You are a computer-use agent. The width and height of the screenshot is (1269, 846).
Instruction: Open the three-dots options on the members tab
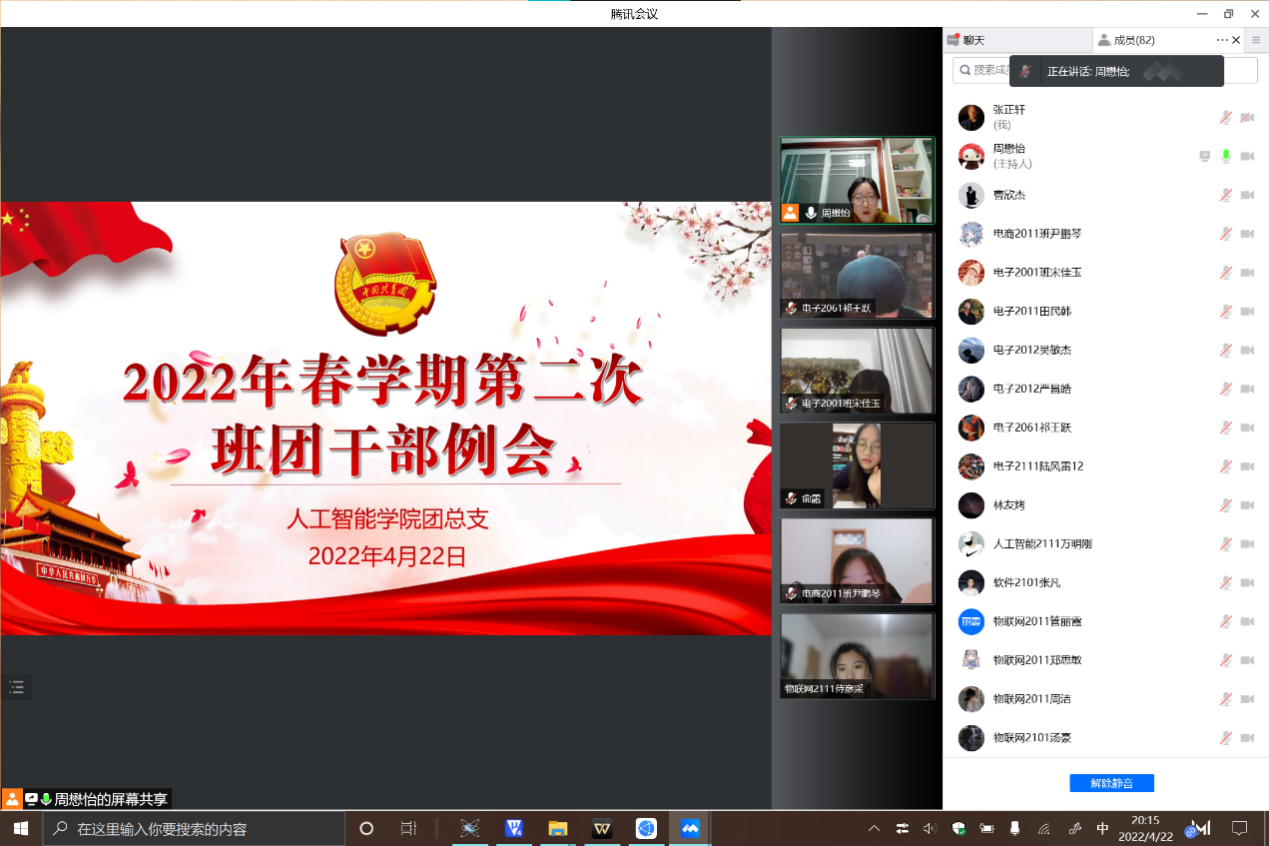click(1222, 40)
